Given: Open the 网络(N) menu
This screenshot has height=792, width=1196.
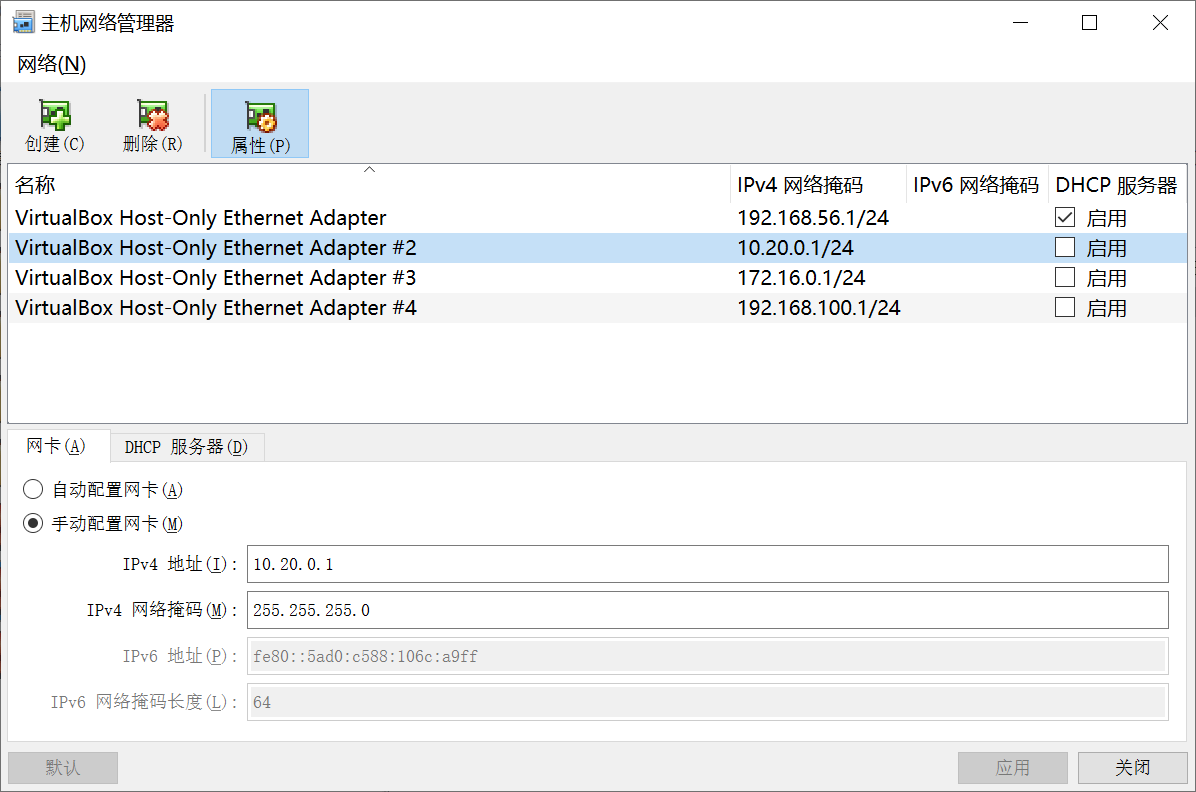Looking at the screenshot, I should 51,64.
